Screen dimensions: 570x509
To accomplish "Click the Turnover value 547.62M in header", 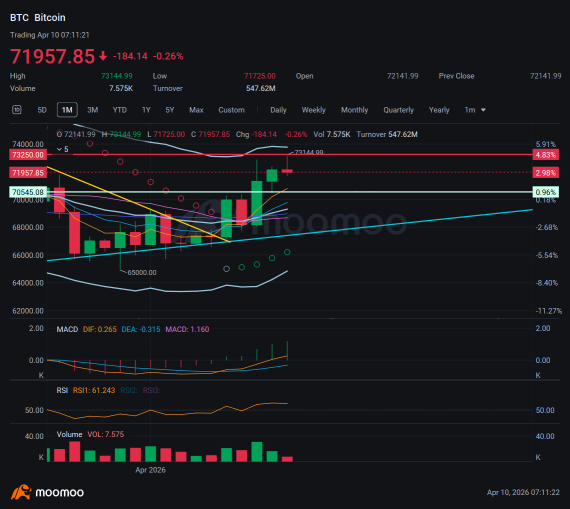I will click(261, 88).
